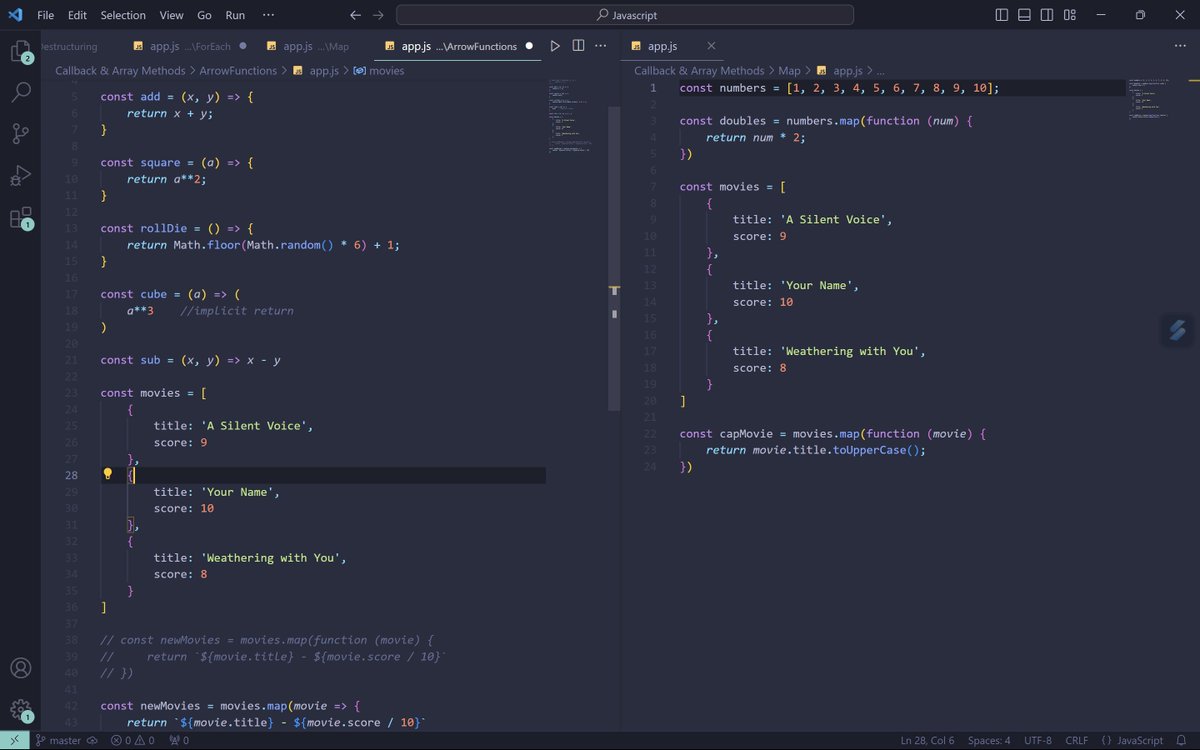Expand the app.js breadcrumb in right editor
1200x750 pixels.
pos(839,71)
